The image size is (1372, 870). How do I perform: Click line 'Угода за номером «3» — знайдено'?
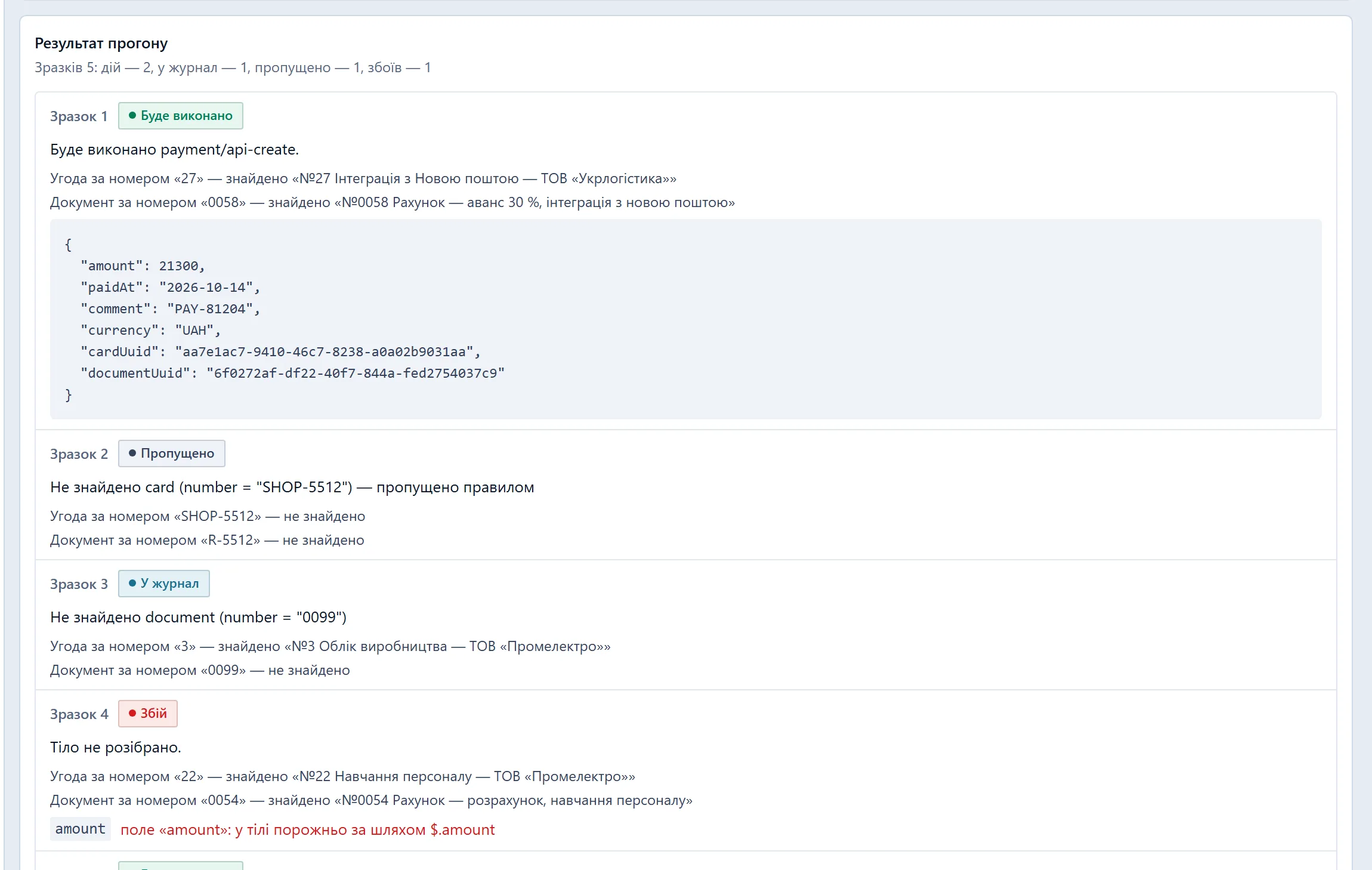(x=330, y=646)
